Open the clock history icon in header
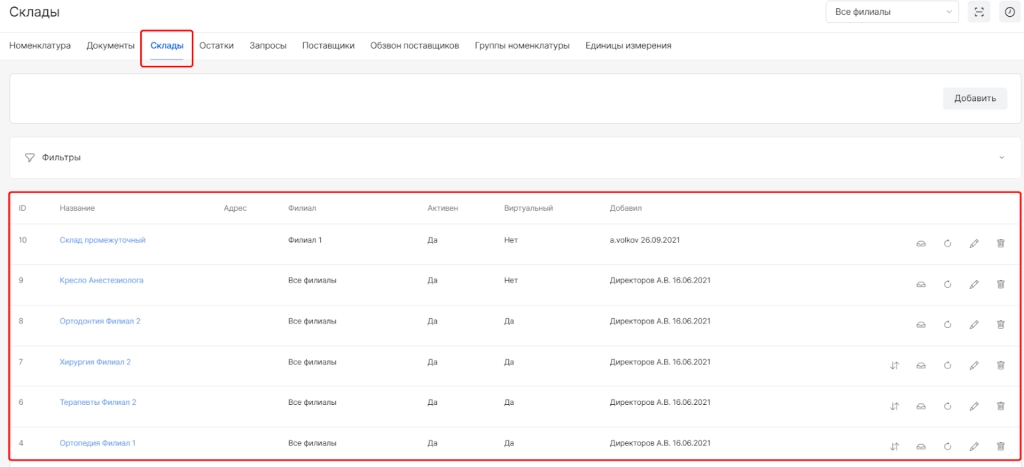This screenshot has width=1024, height=467. pyautogui.click(x=1008, y=12)
